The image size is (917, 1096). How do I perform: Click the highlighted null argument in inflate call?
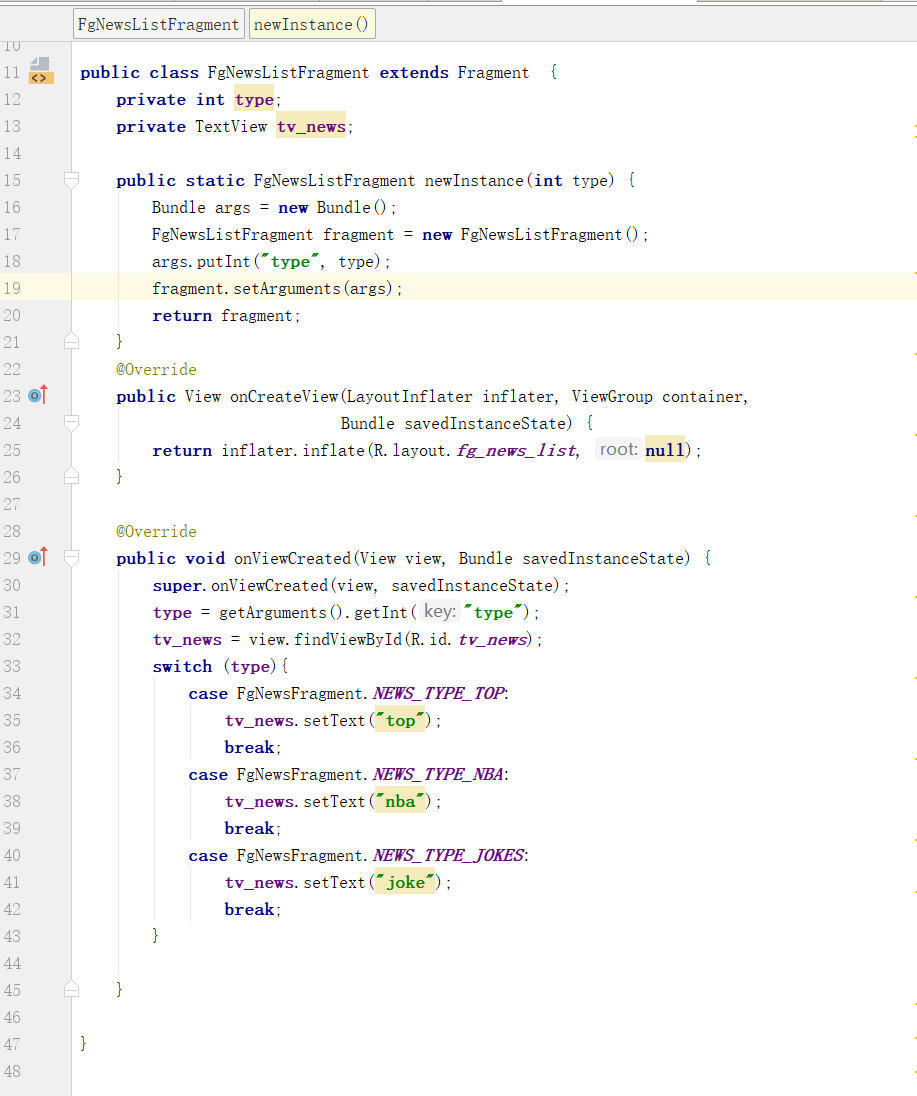(665, 450)
